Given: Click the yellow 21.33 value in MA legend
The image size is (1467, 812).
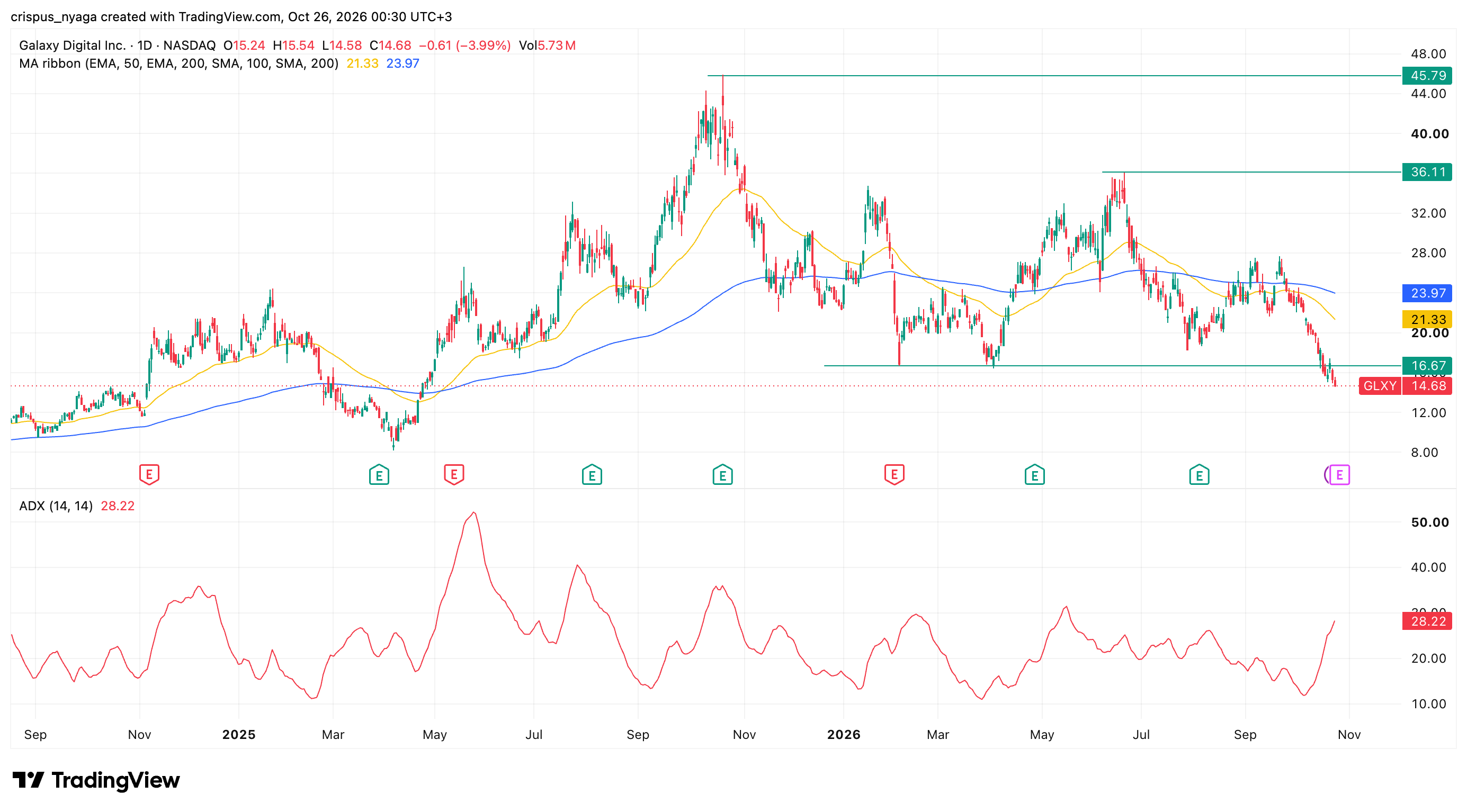Looking at the screenshot, I should 362,63.
